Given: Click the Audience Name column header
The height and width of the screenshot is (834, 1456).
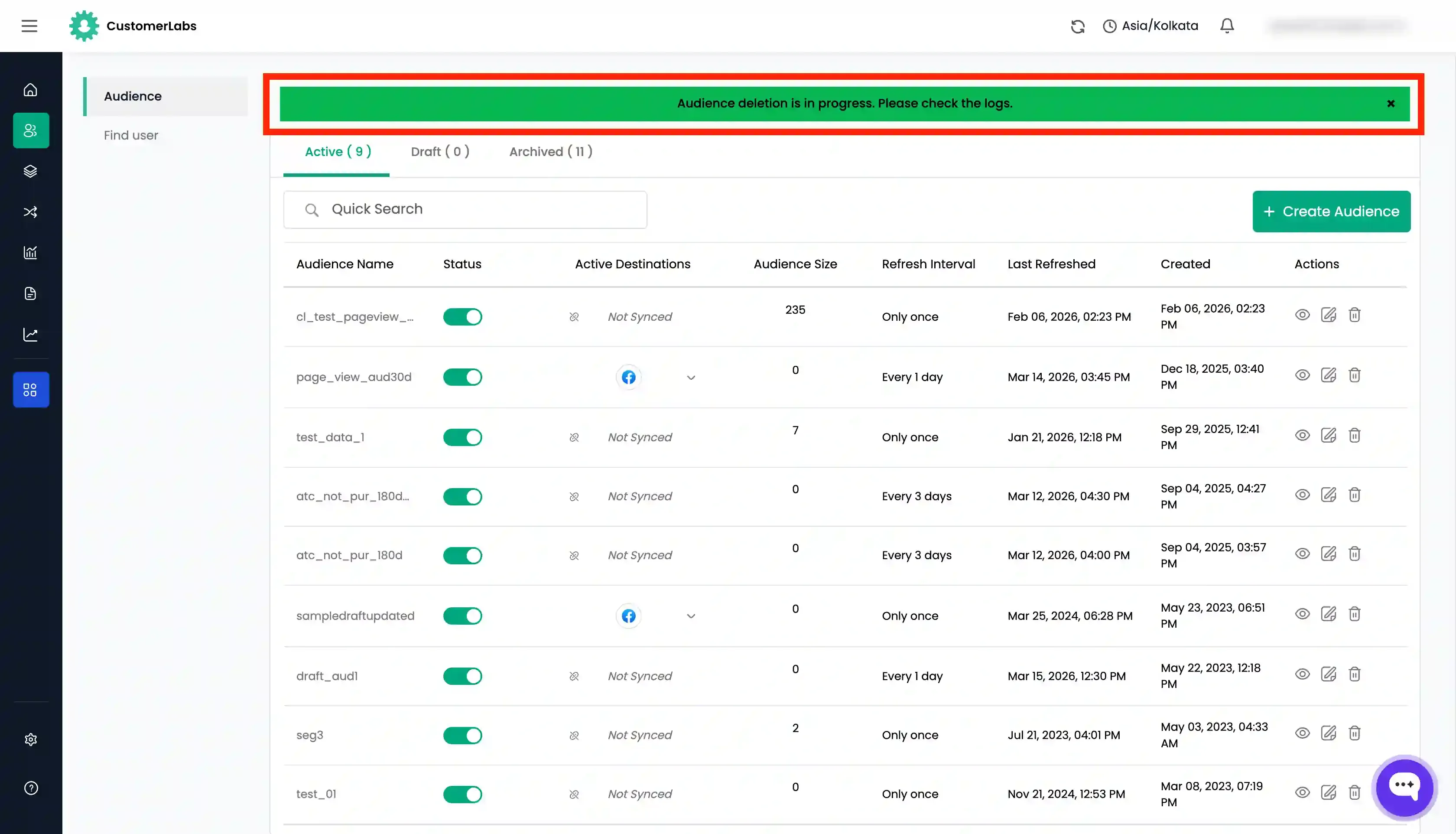Looking at the screenshot, I should click(344, 264).
